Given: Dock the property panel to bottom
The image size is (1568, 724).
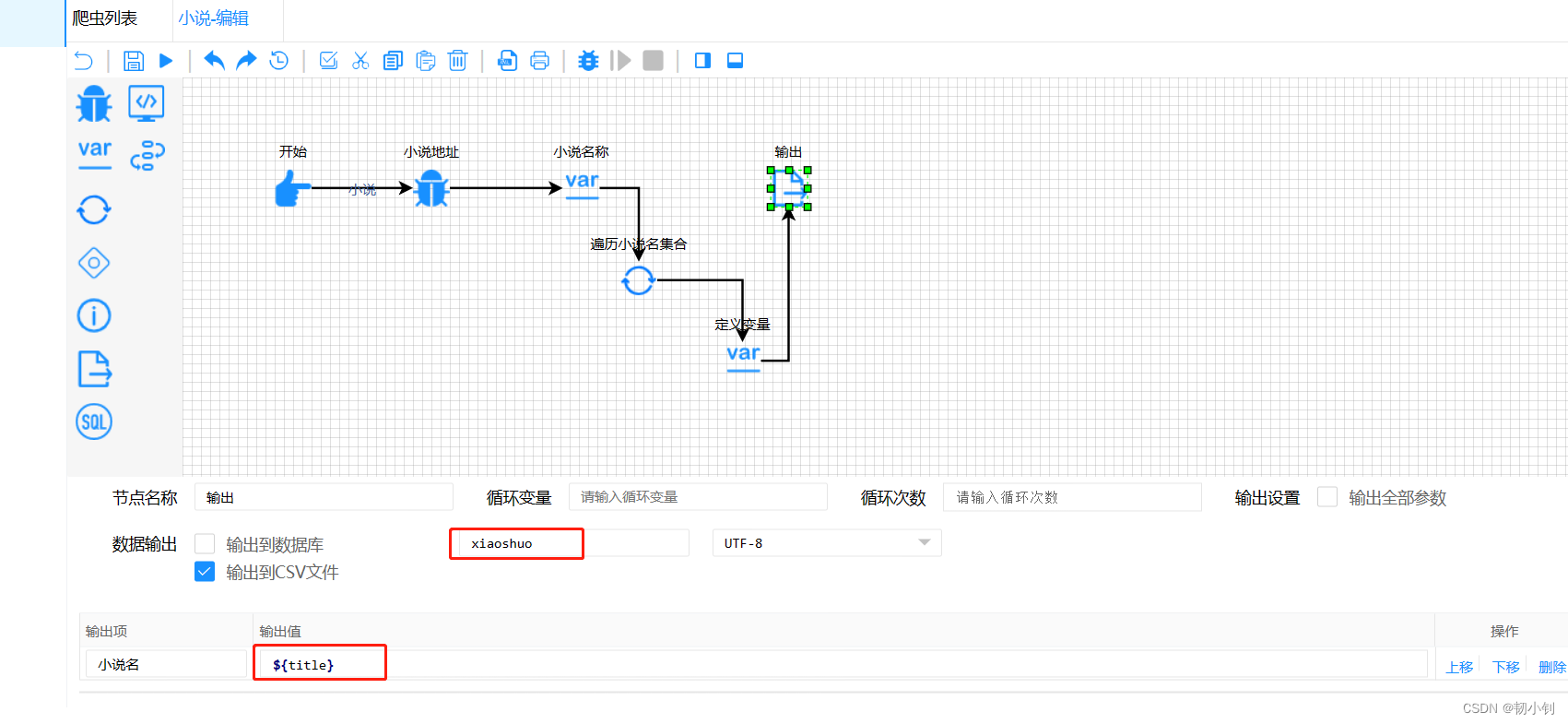Looking at the screenshot, I should click(735, 61).
